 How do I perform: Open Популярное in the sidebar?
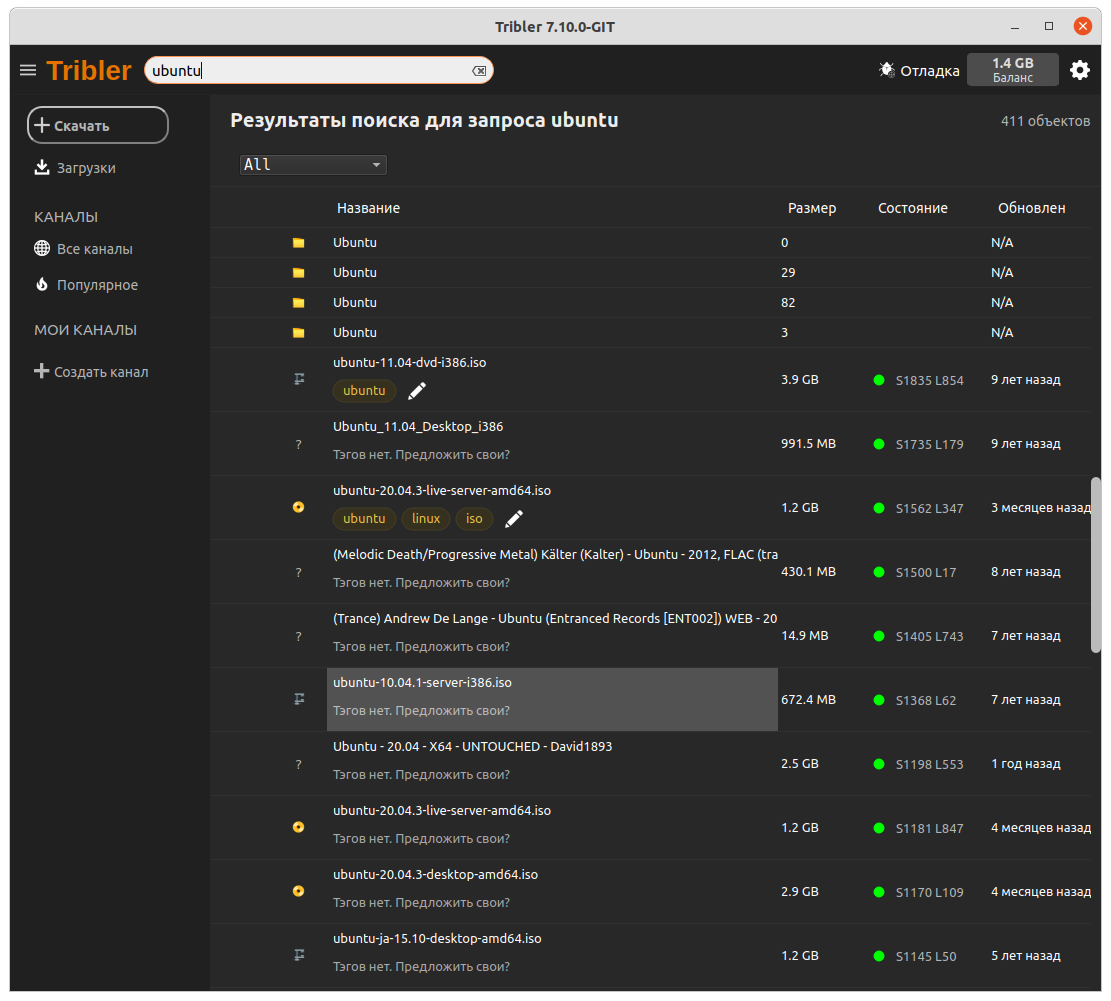tap(97, 285)
